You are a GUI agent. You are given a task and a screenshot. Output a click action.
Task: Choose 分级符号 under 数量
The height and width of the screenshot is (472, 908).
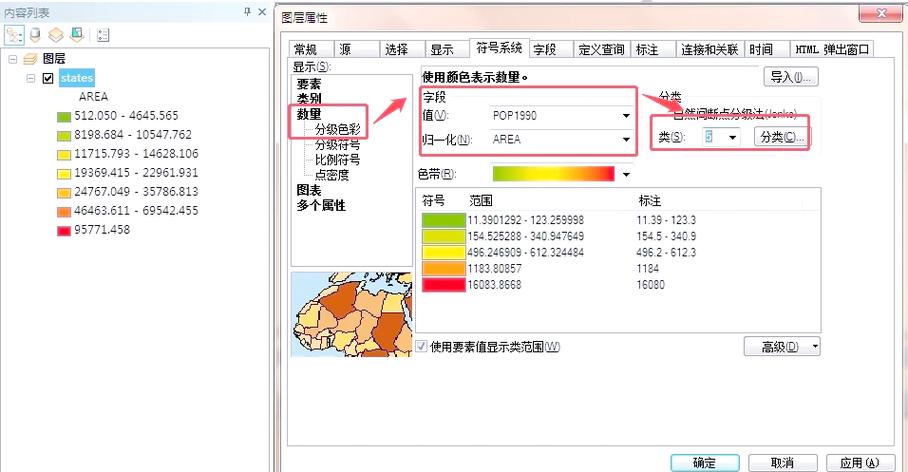coord(337,144)
